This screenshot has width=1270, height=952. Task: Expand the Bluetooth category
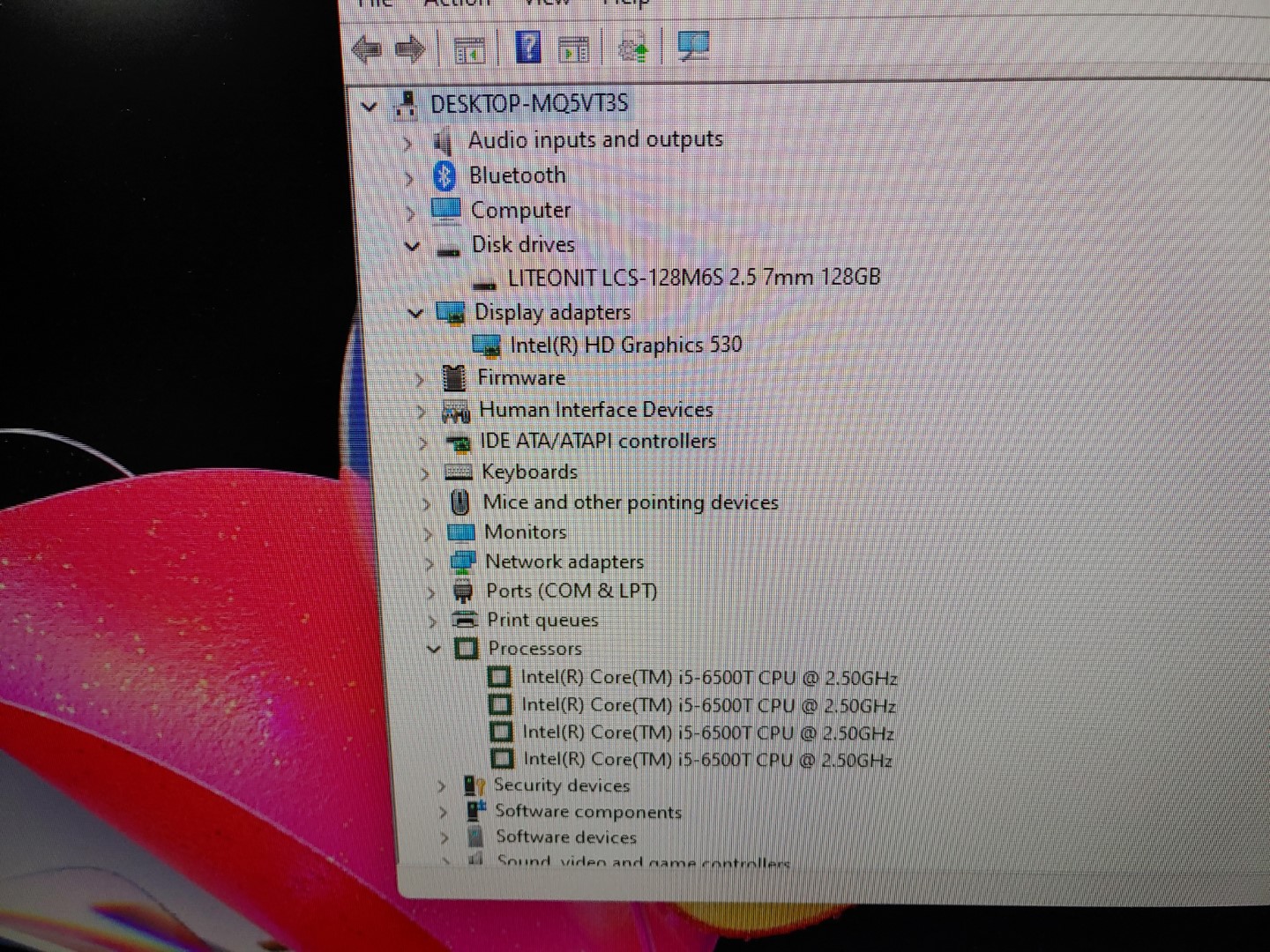tap(409, 179)
